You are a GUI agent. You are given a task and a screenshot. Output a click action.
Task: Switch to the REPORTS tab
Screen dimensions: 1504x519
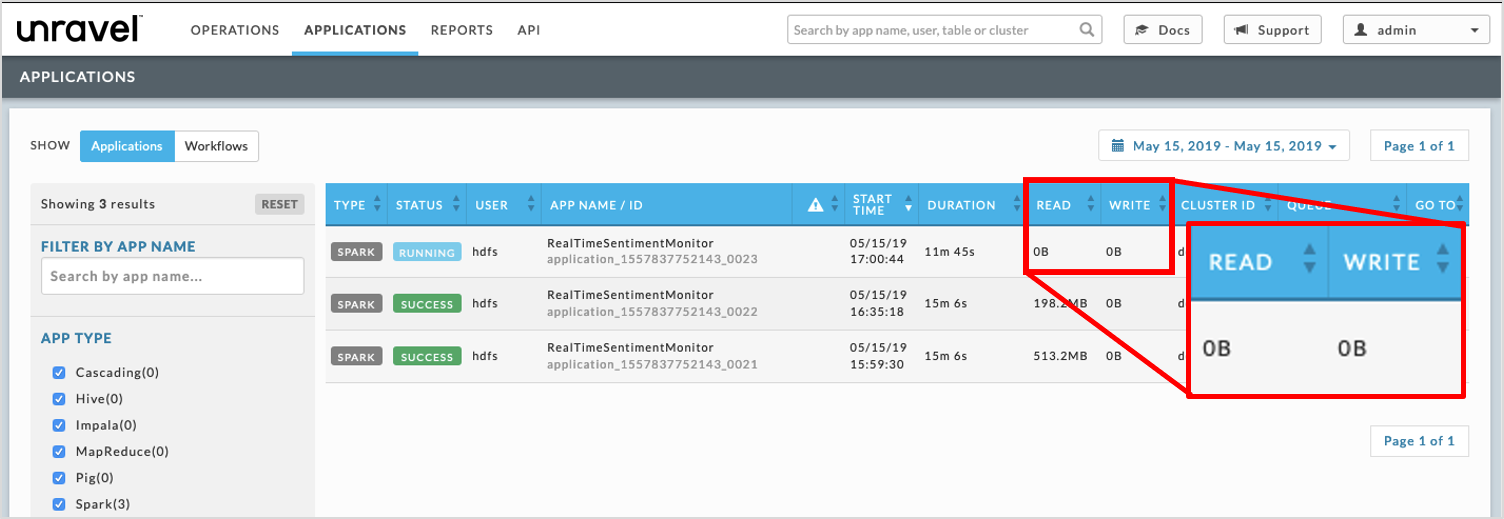[461, 30]
